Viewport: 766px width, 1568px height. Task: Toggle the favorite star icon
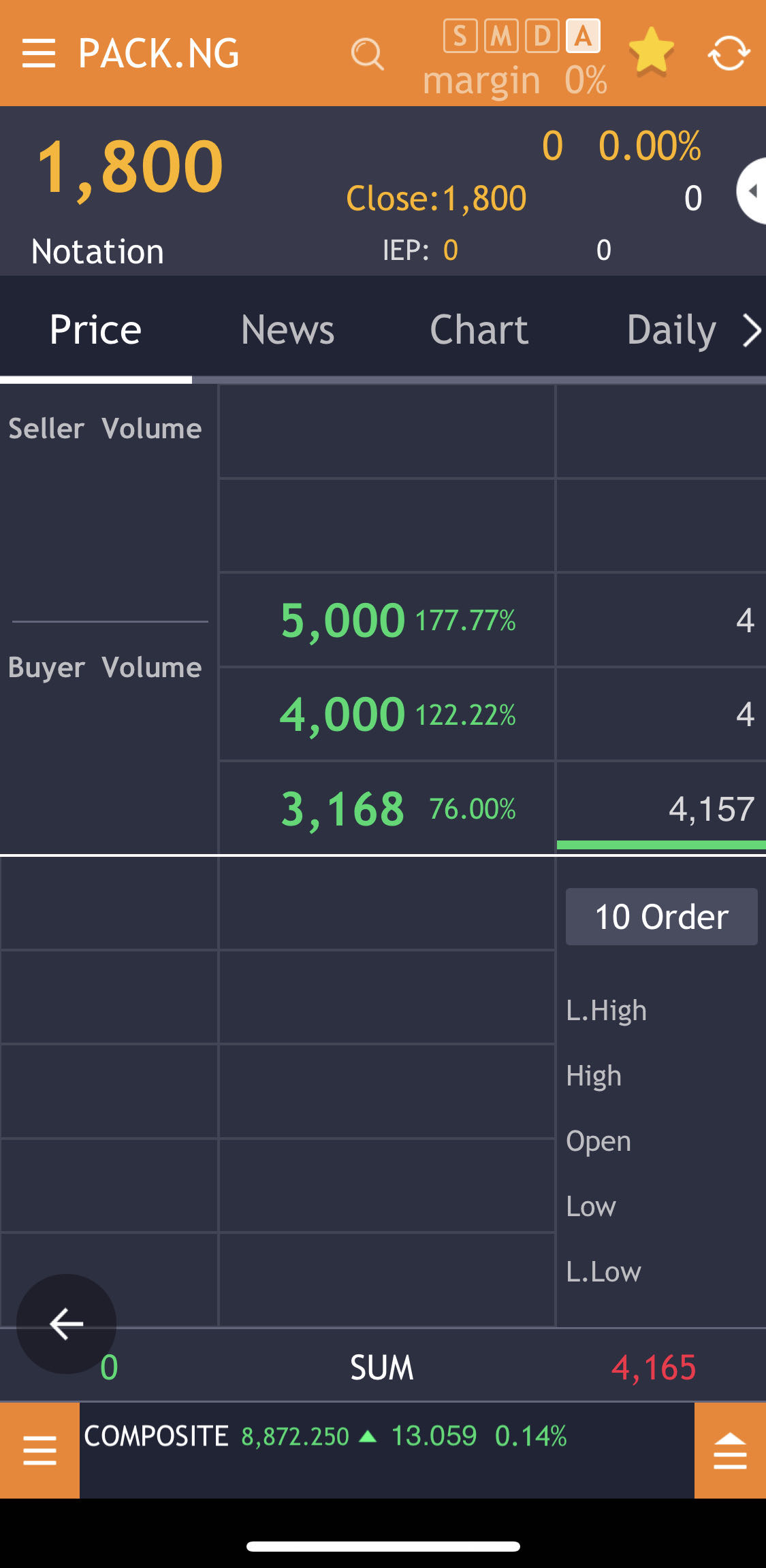pos(651,51)
